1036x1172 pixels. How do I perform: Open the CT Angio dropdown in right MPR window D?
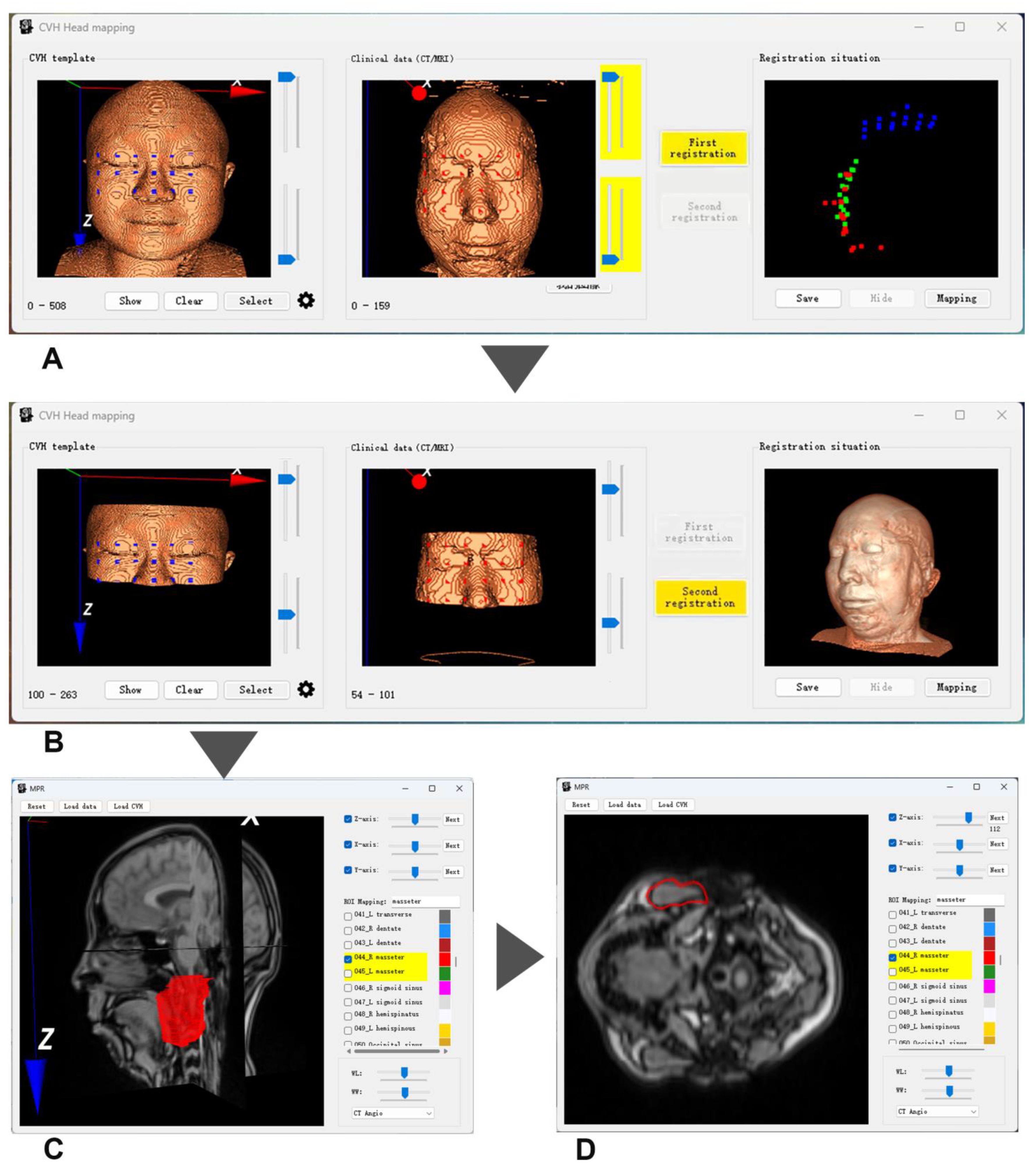click(x=937, y=1111)
